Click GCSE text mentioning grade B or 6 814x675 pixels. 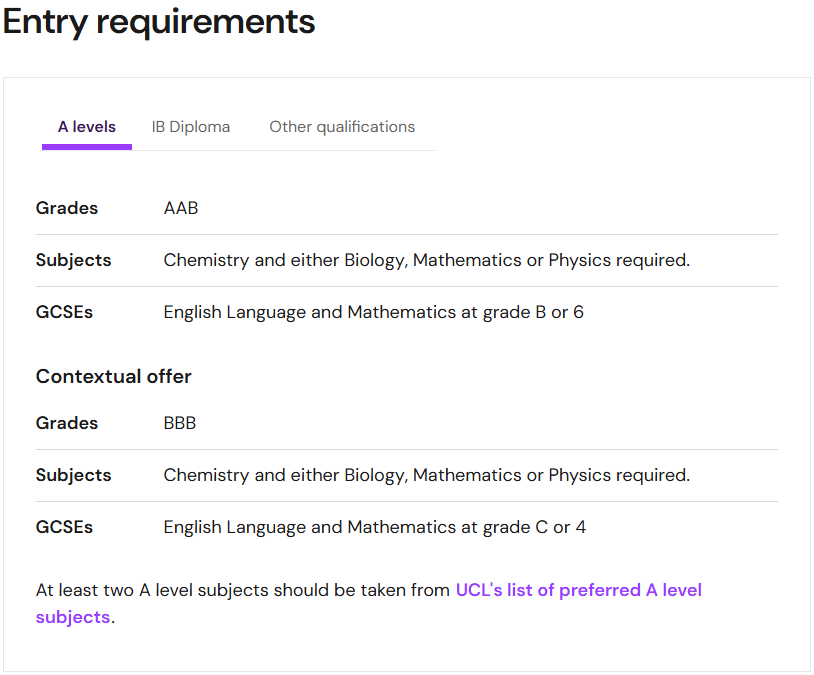click(374, 312)
